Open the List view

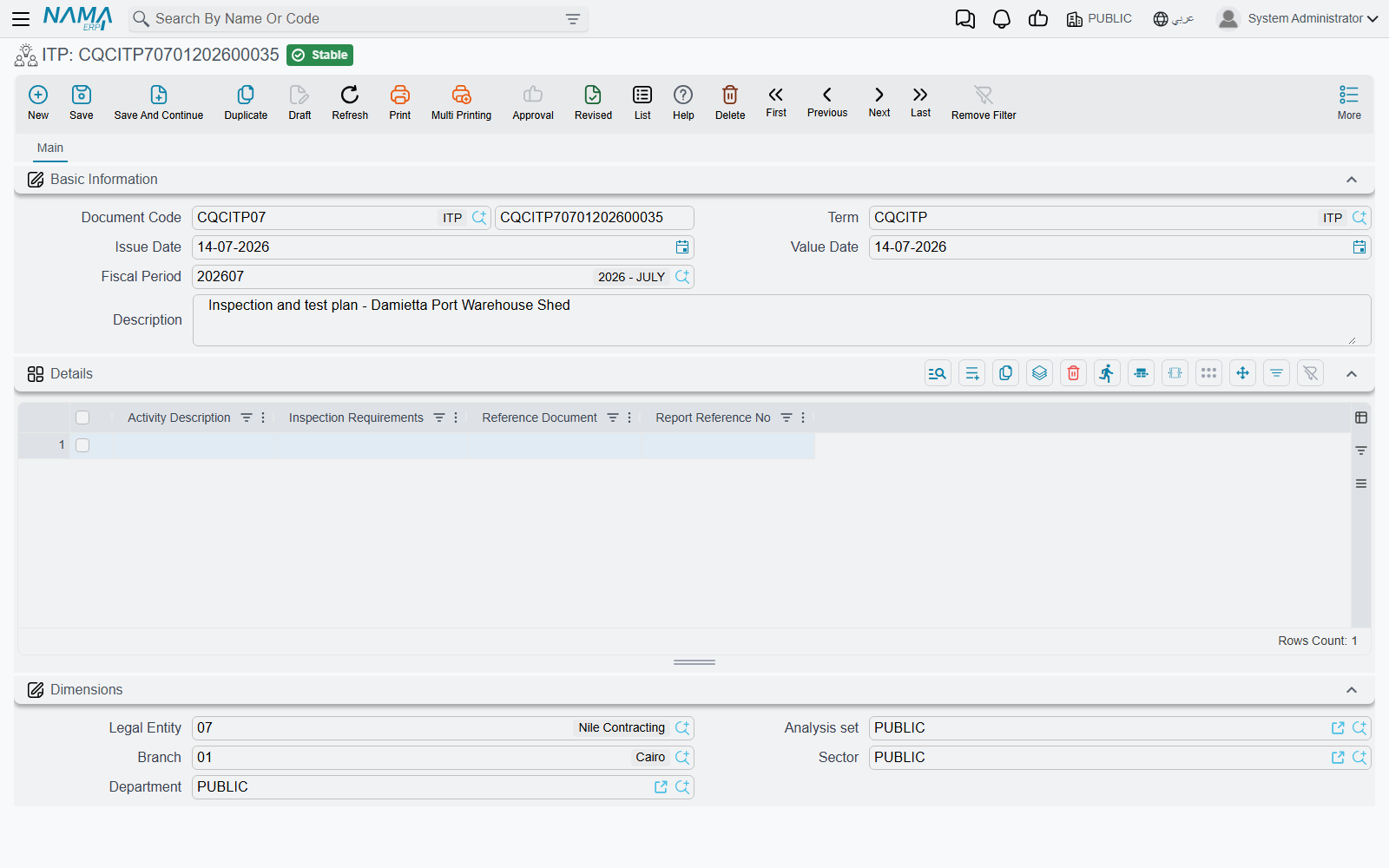tap(642, 102)
